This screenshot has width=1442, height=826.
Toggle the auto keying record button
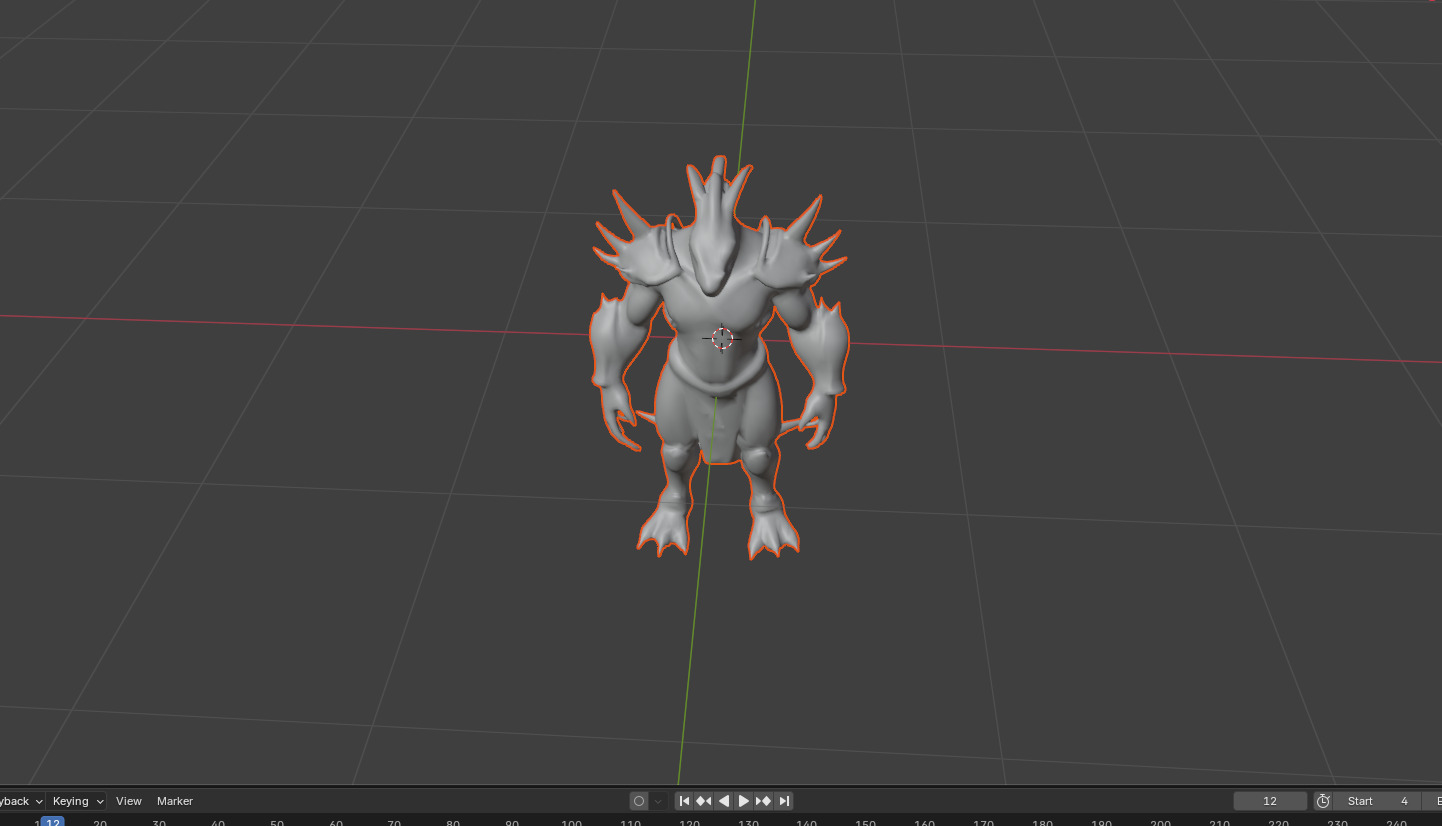[639, 801]
